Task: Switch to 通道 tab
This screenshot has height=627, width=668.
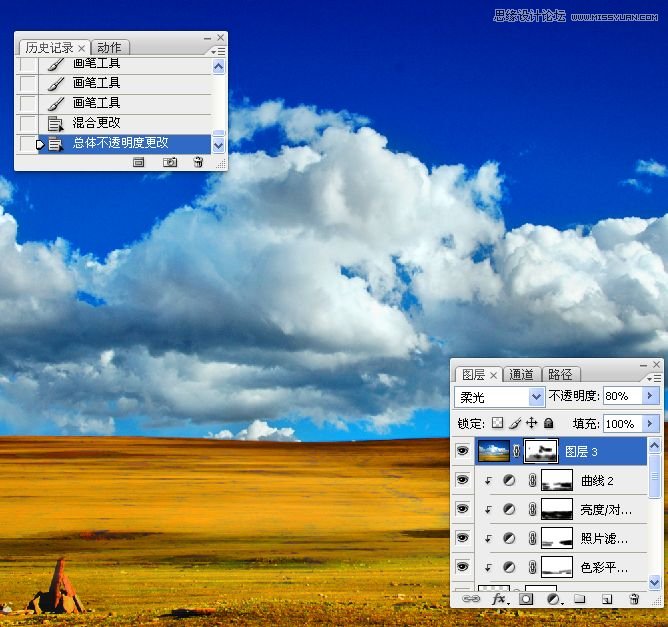Action: [521, 375]
